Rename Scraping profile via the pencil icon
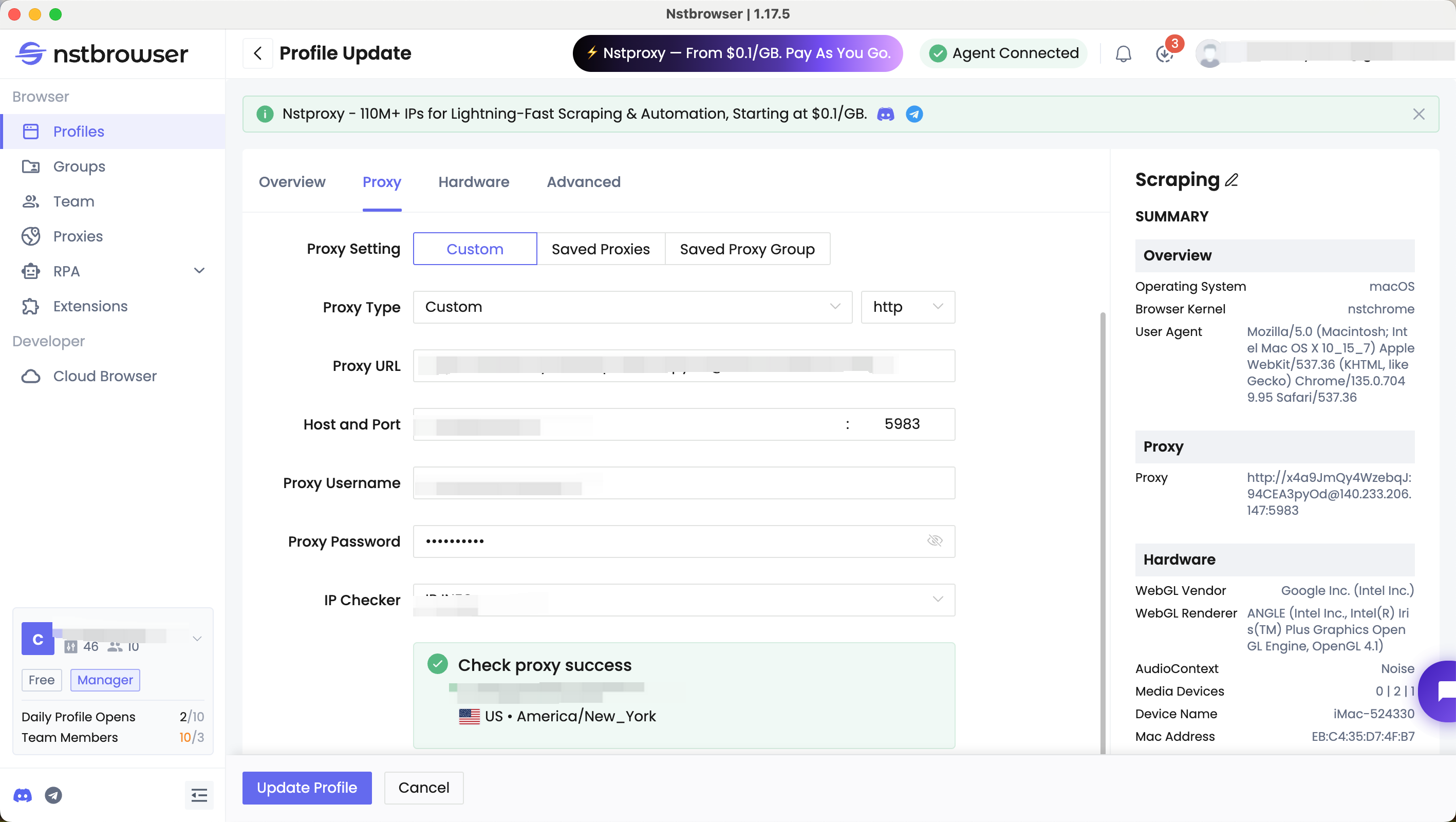The image size is (1456, 822). 1231,180
